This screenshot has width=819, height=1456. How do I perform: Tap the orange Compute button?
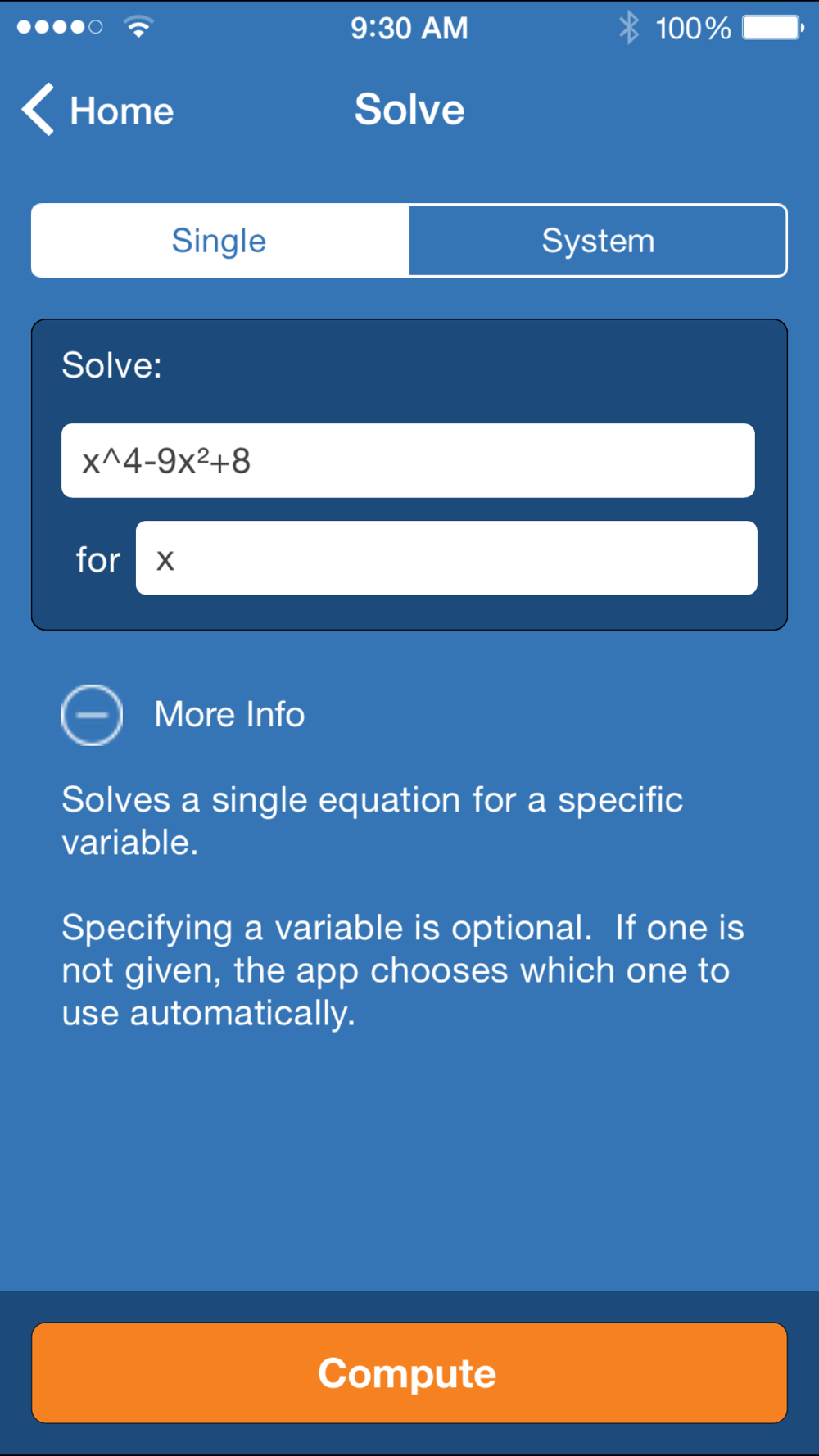[409, 1372]
